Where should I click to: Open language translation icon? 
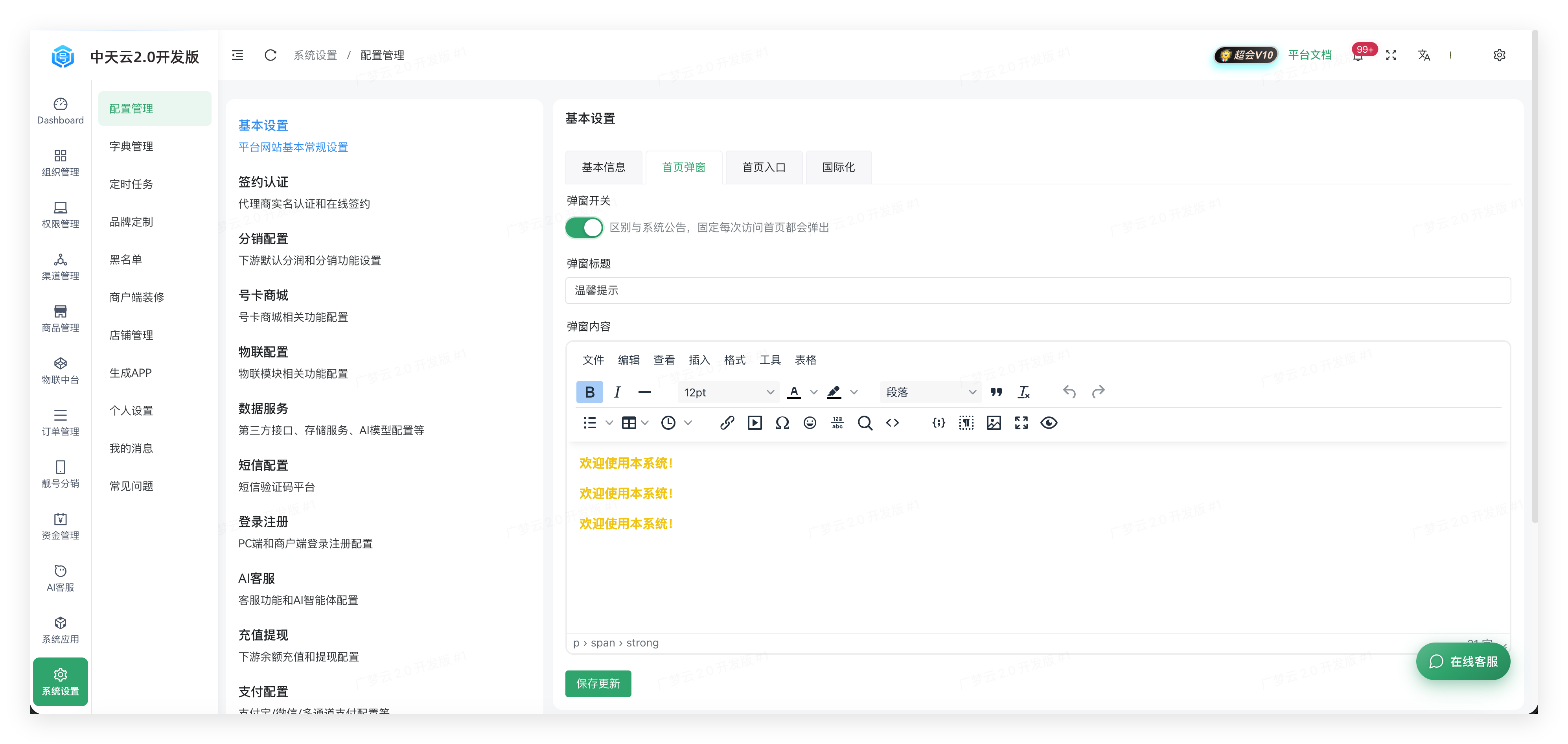click(x=1424, y=55)
